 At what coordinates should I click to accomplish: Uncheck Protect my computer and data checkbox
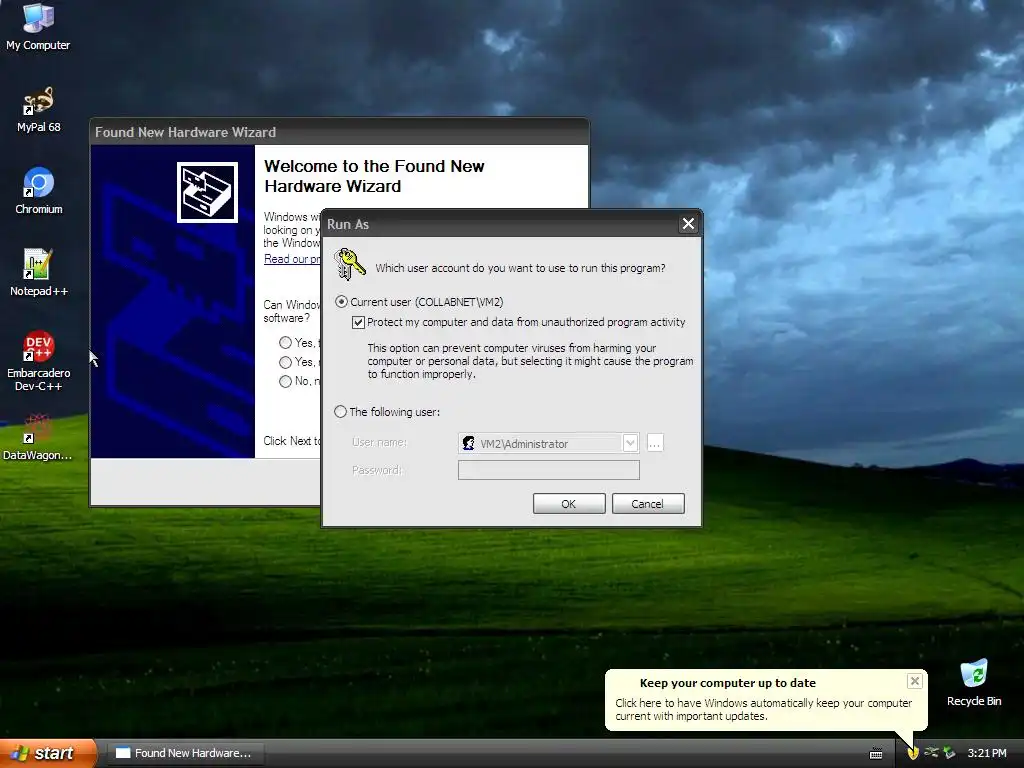tap(358, 322)
